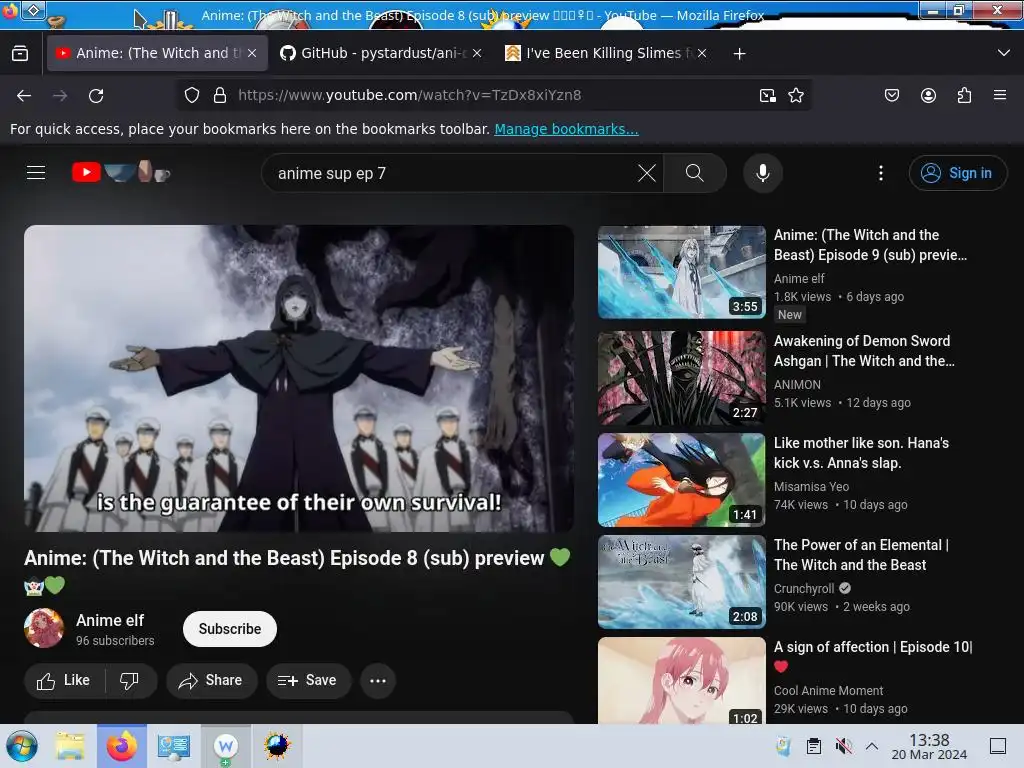Click the Sign in button
The height and width of the screenshot is (768, 1024).
click(x=957, y=173)
